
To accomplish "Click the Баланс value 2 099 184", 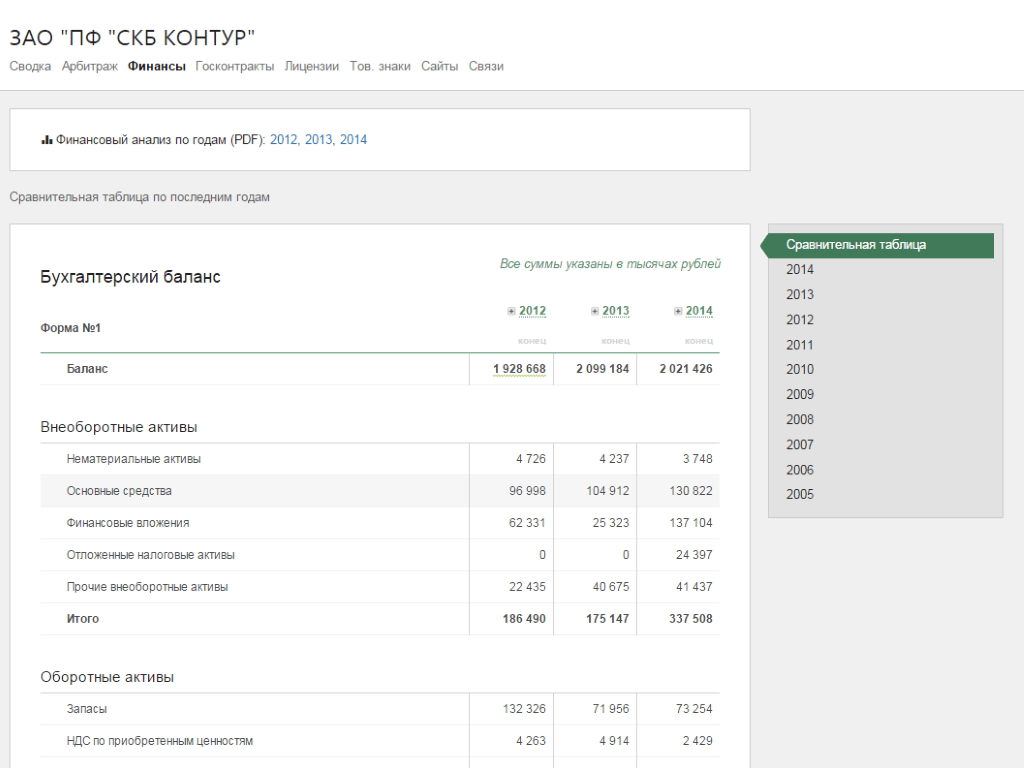I will tap(603, 369).
